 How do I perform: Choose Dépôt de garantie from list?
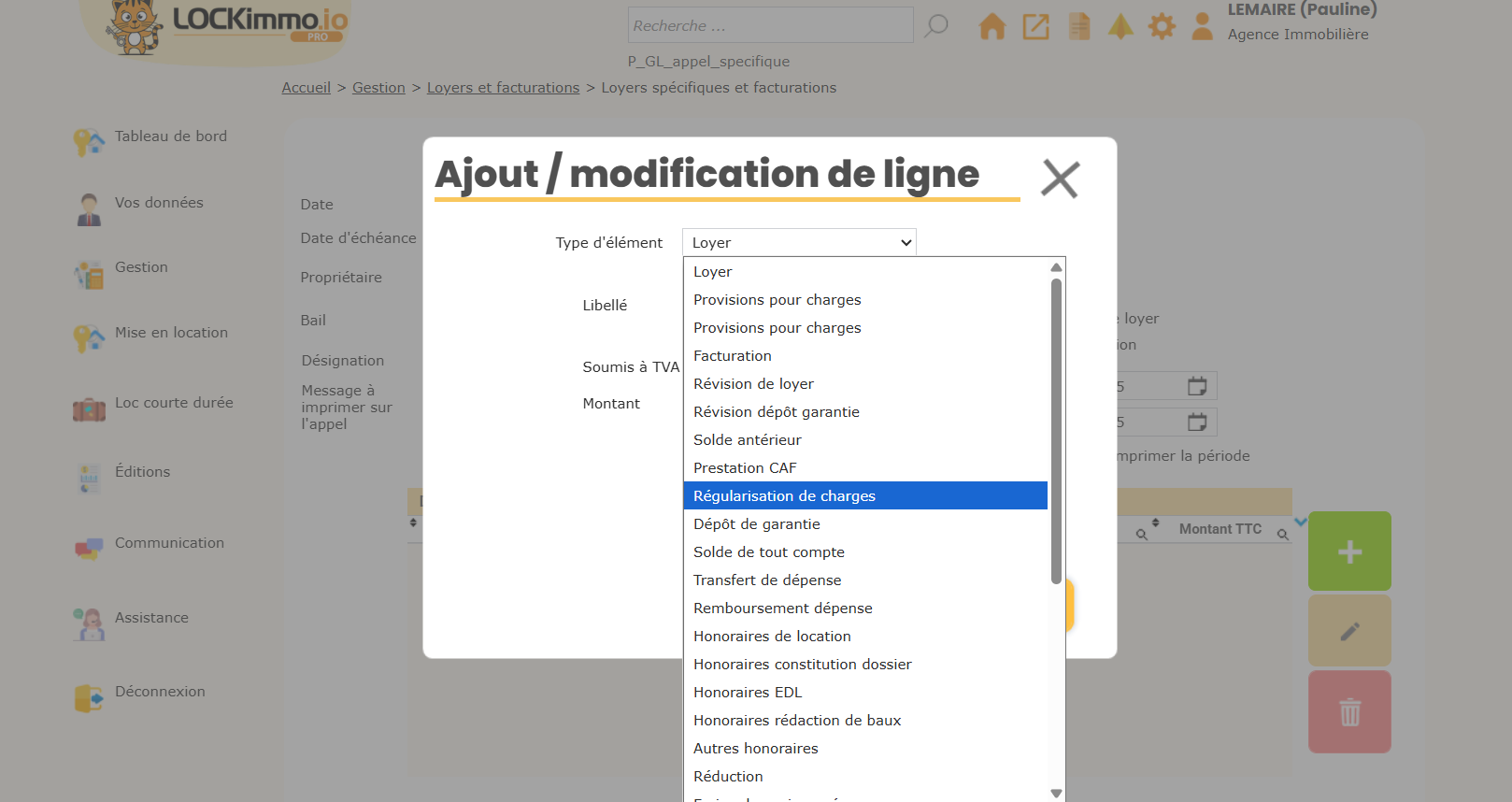(x=756, y=524)
